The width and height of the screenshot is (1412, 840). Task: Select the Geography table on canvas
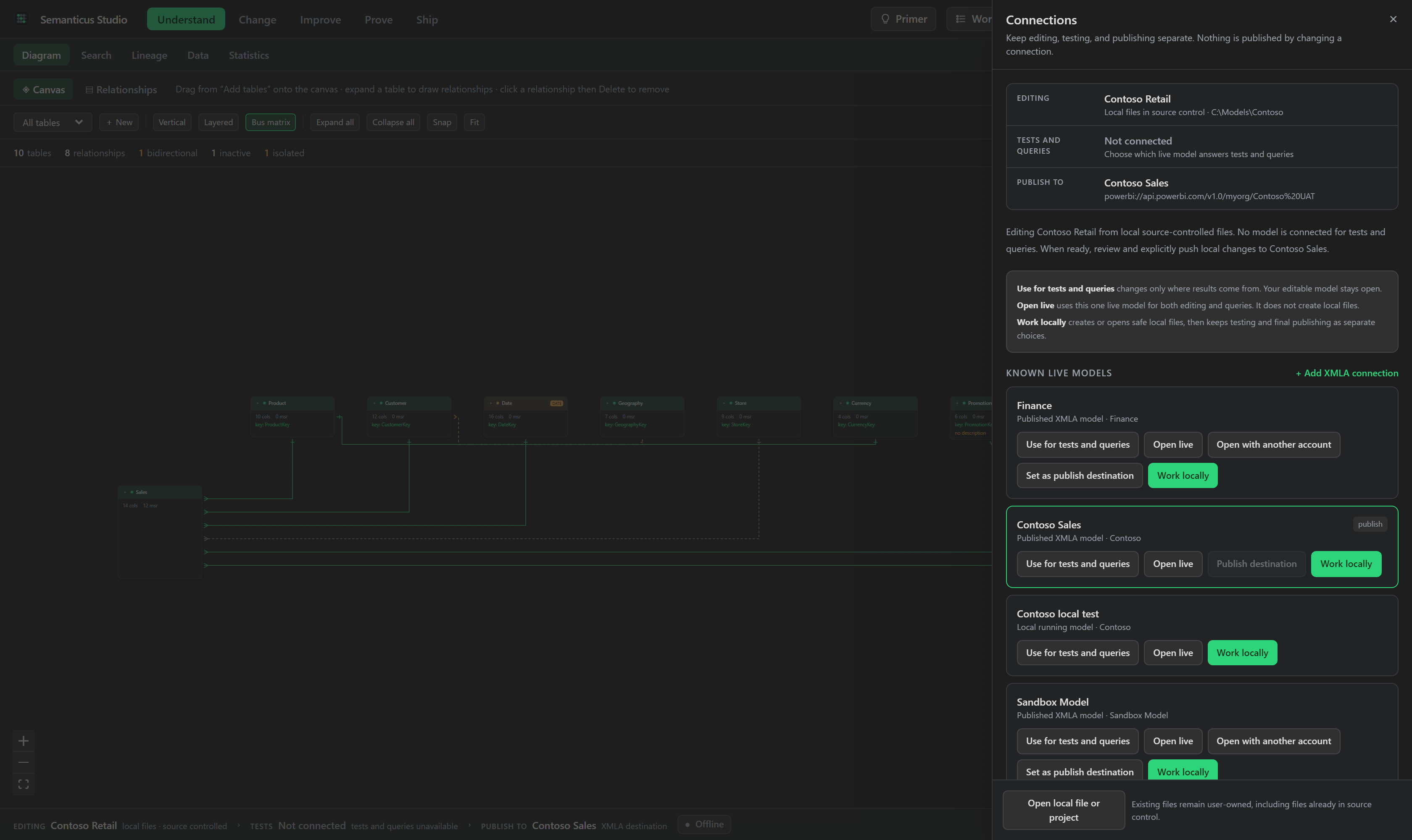coord(642,417)
